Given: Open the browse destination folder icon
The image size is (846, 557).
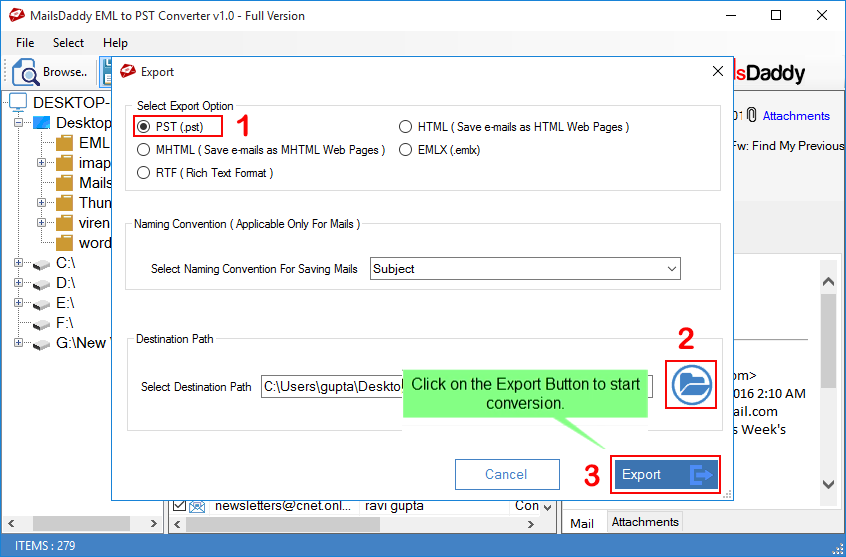Looking at the screenshot, I should click(691, 384).
